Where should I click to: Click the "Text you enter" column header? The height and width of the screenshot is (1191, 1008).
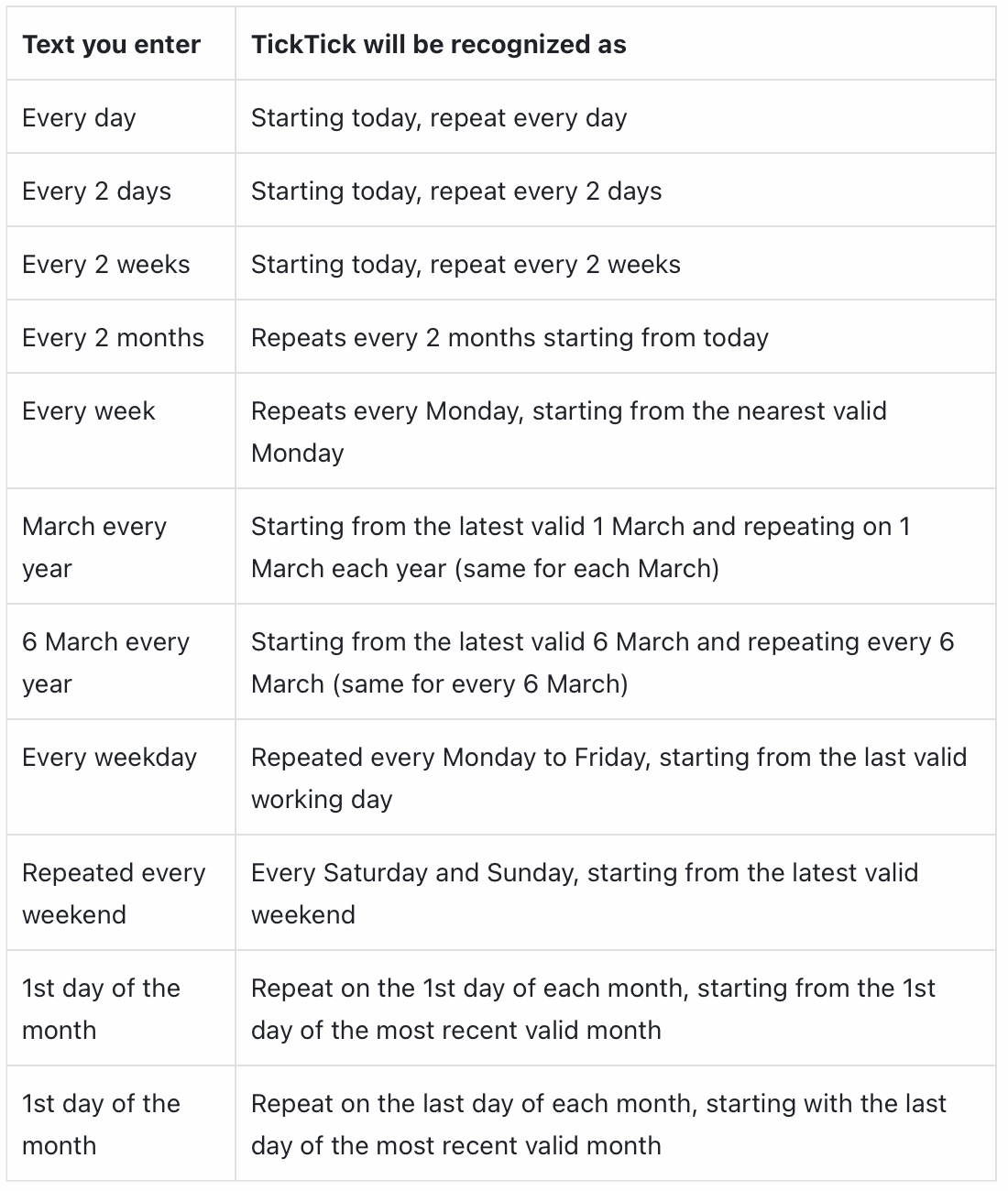point(111,45)
